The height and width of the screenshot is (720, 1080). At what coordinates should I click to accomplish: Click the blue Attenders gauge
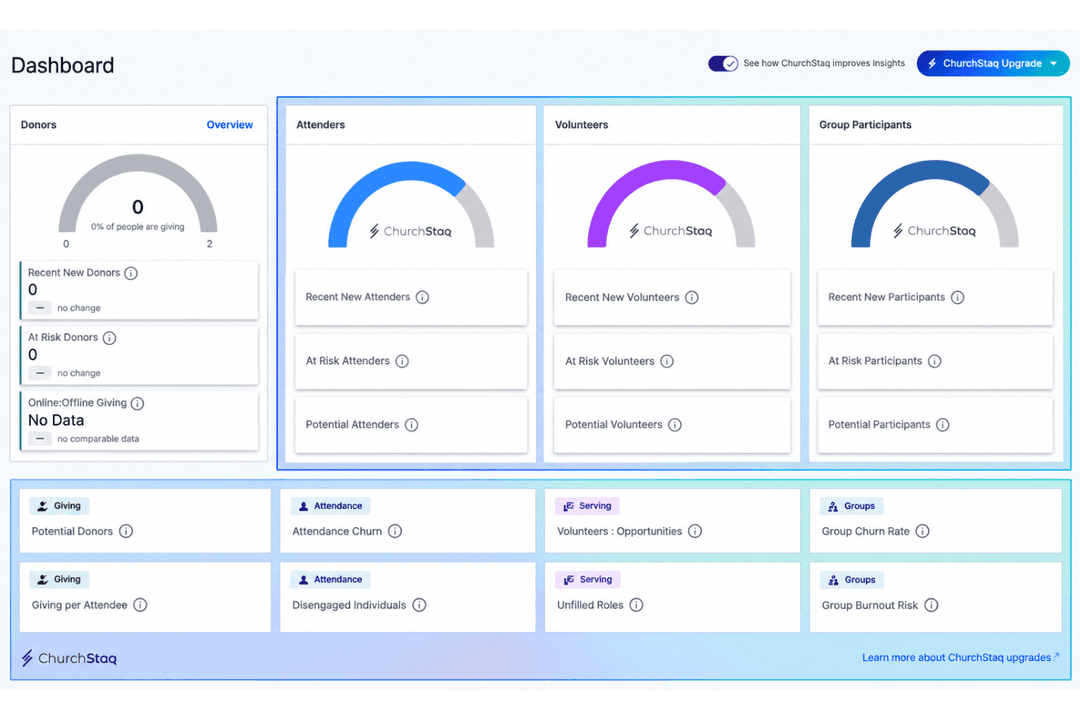[411, 205]
